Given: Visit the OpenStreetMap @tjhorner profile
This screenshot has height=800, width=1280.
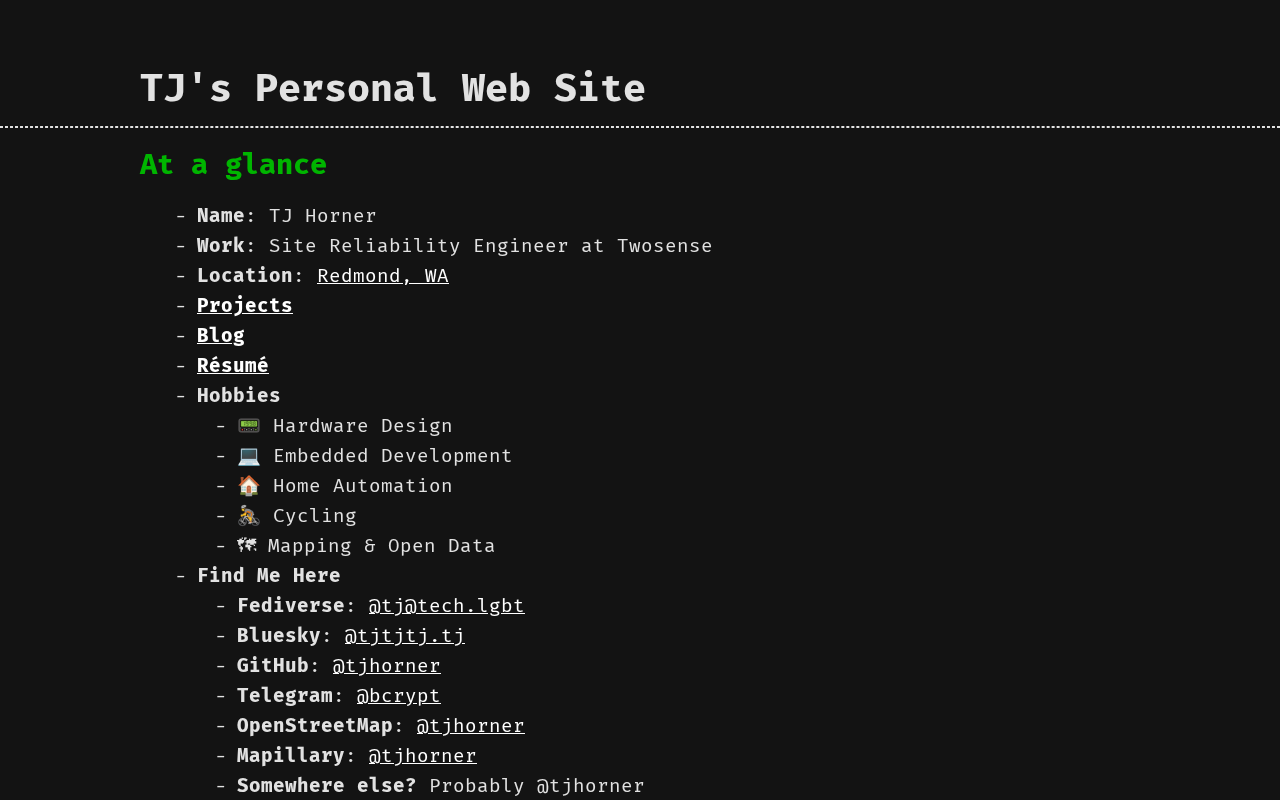Looking at the screenshot, I should coord(470,726).
